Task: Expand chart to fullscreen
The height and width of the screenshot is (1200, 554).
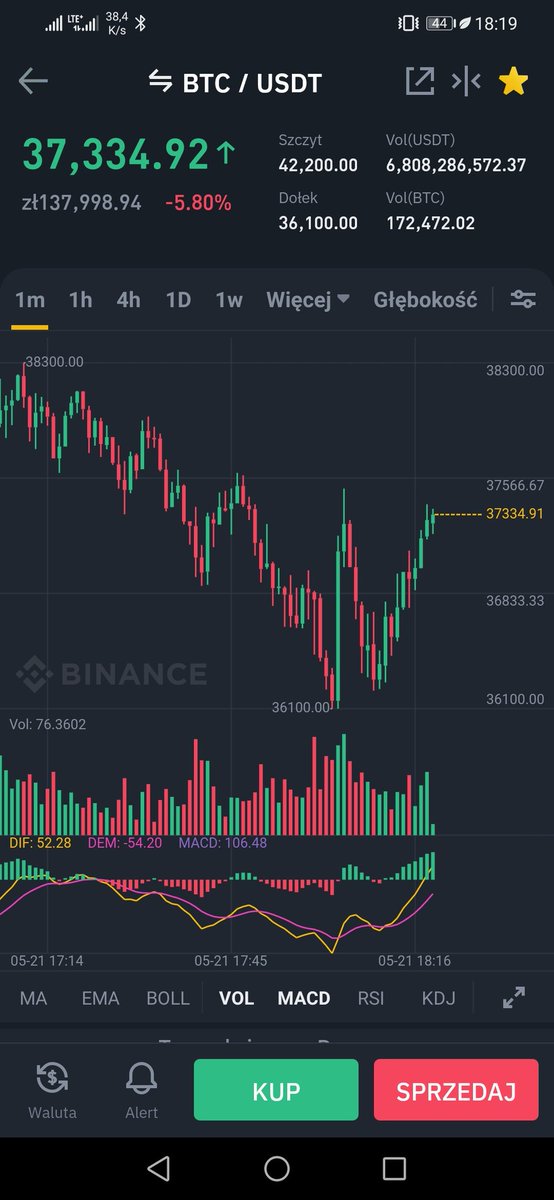Action: pos(513,997)
